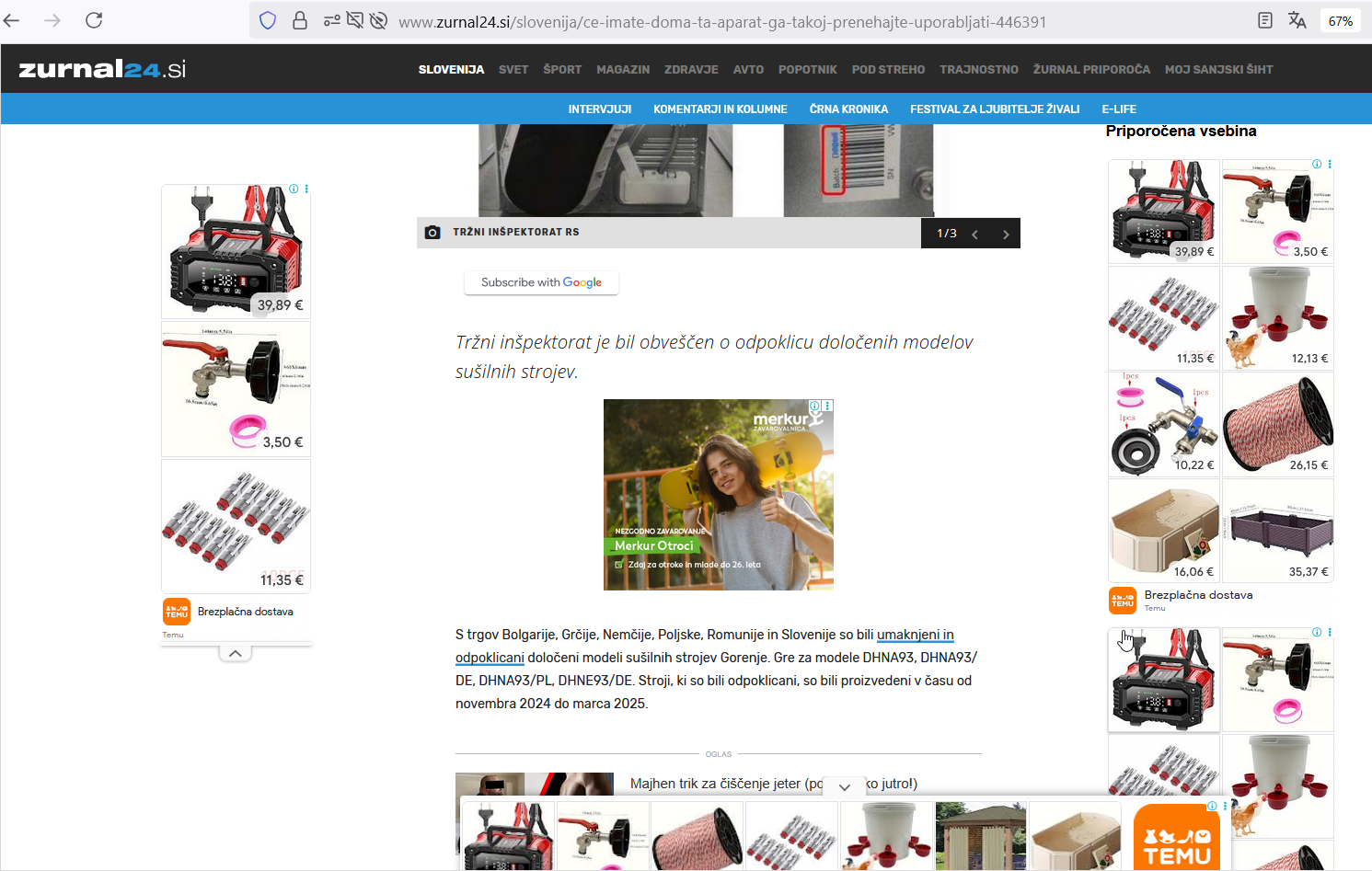Toggle reader view icon in address bar
This screenshot has width=1372, height=871.
point(1265,20)
